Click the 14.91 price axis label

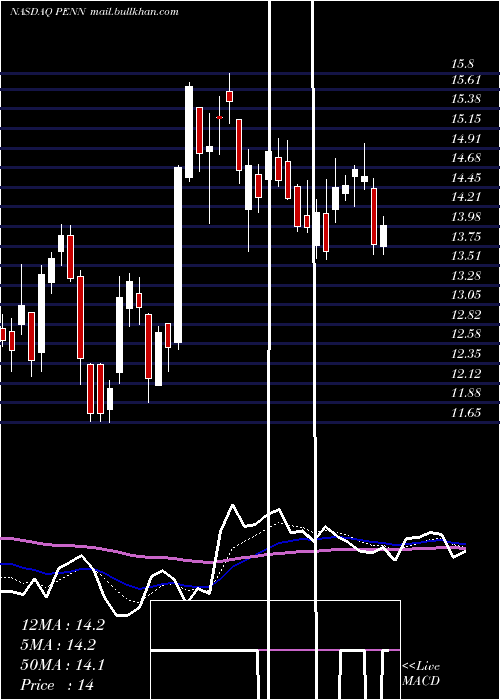coord(466,138)
